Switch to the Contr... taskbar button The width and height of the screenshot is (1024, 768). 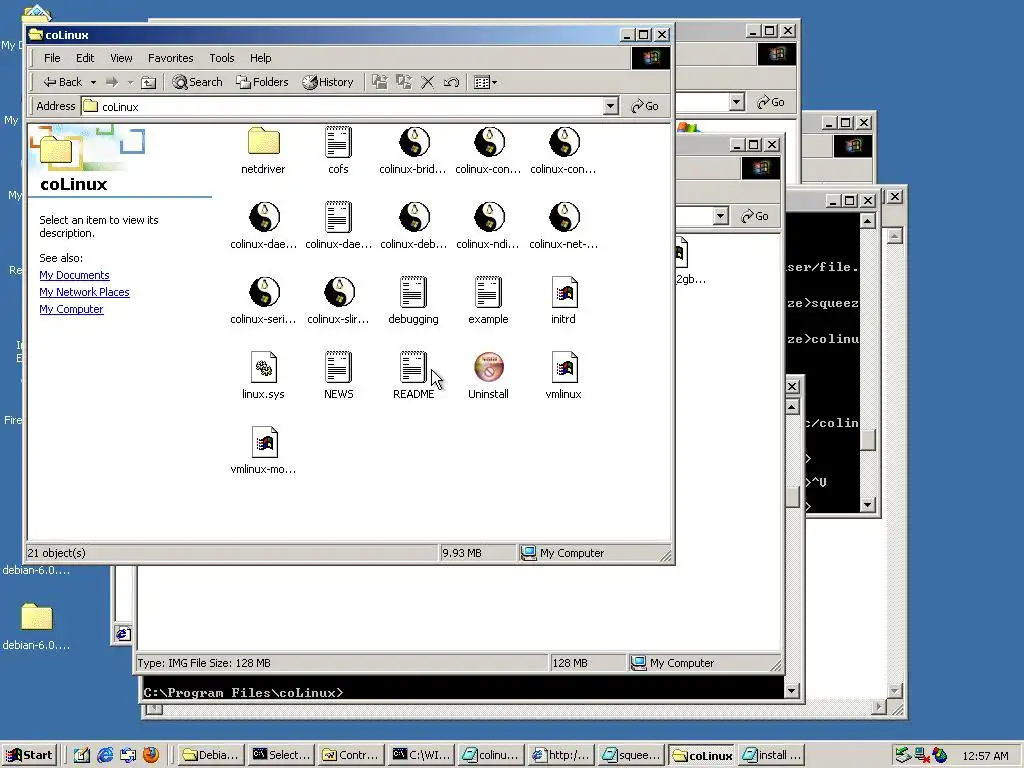tap(351, 755)
